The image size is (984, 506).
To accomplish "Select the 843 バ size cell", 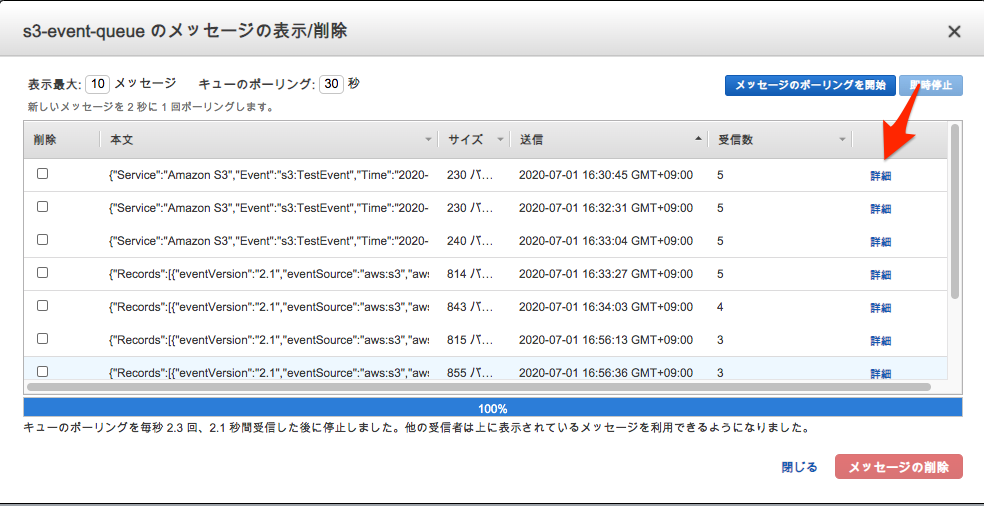I will coord(469,307).
